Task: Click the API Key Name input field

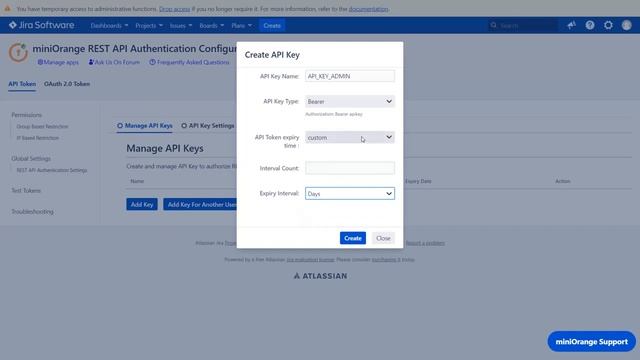Action: 350,76
